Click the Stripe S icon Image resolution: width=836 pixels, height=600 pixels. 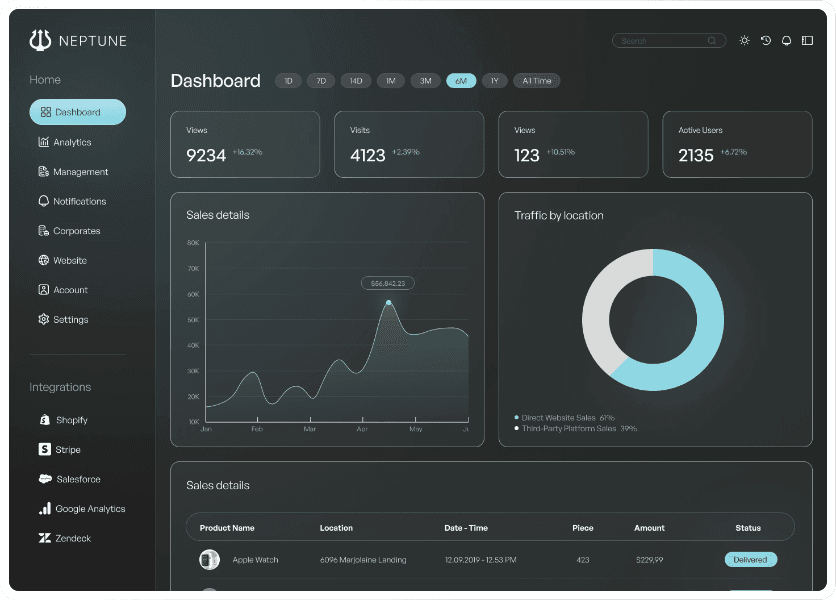tap(45, 449)
